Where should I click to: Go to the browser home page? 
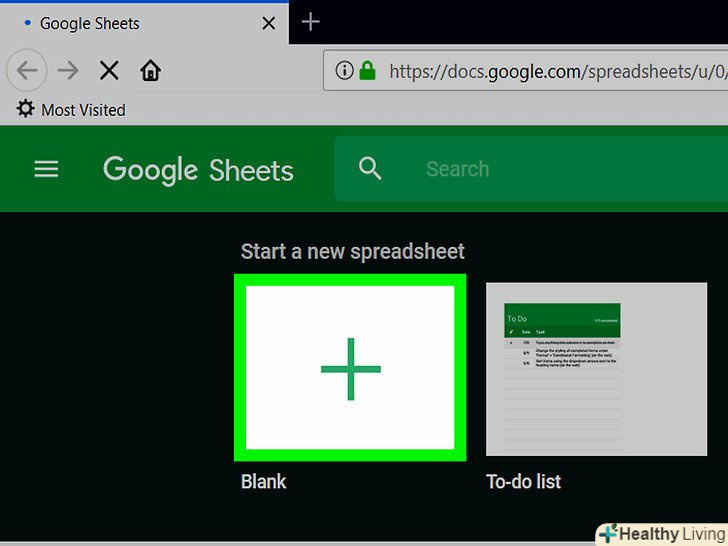point(150,71)
